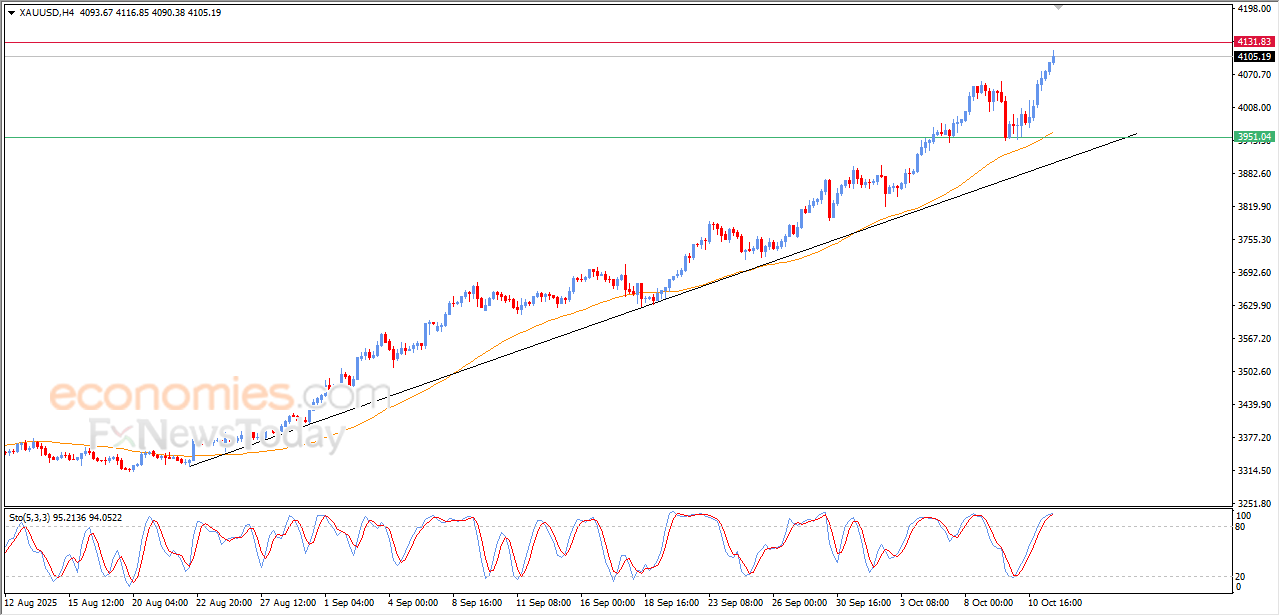Click the 10 Oct 16:00 time label

(x=1056, y=603)
